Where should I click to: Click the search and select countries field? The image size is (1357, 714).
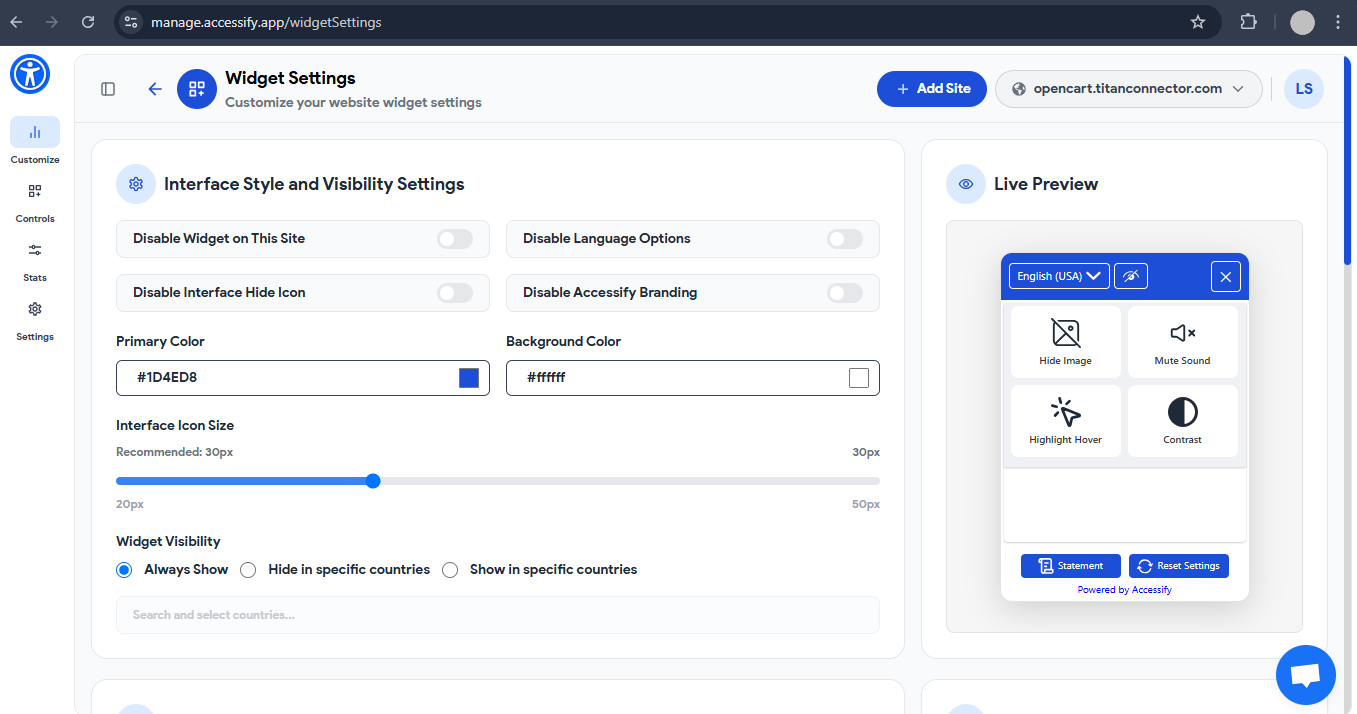[x=497, y=614]
